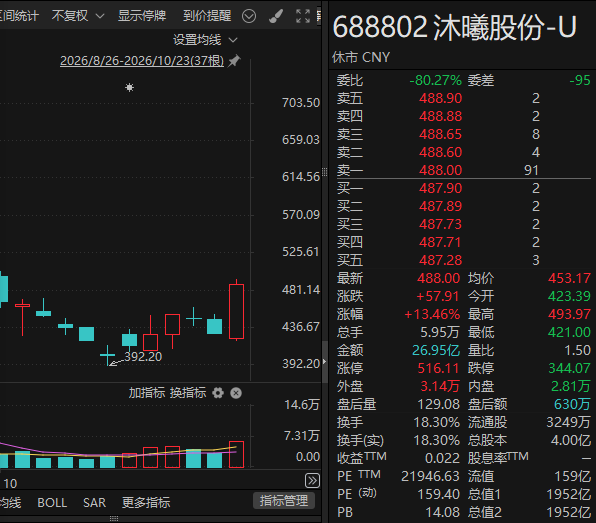The height and width of the screenshot is (523, 596).
Task: Click the 卖一 price 488.00
Action: tap(441, 170)
